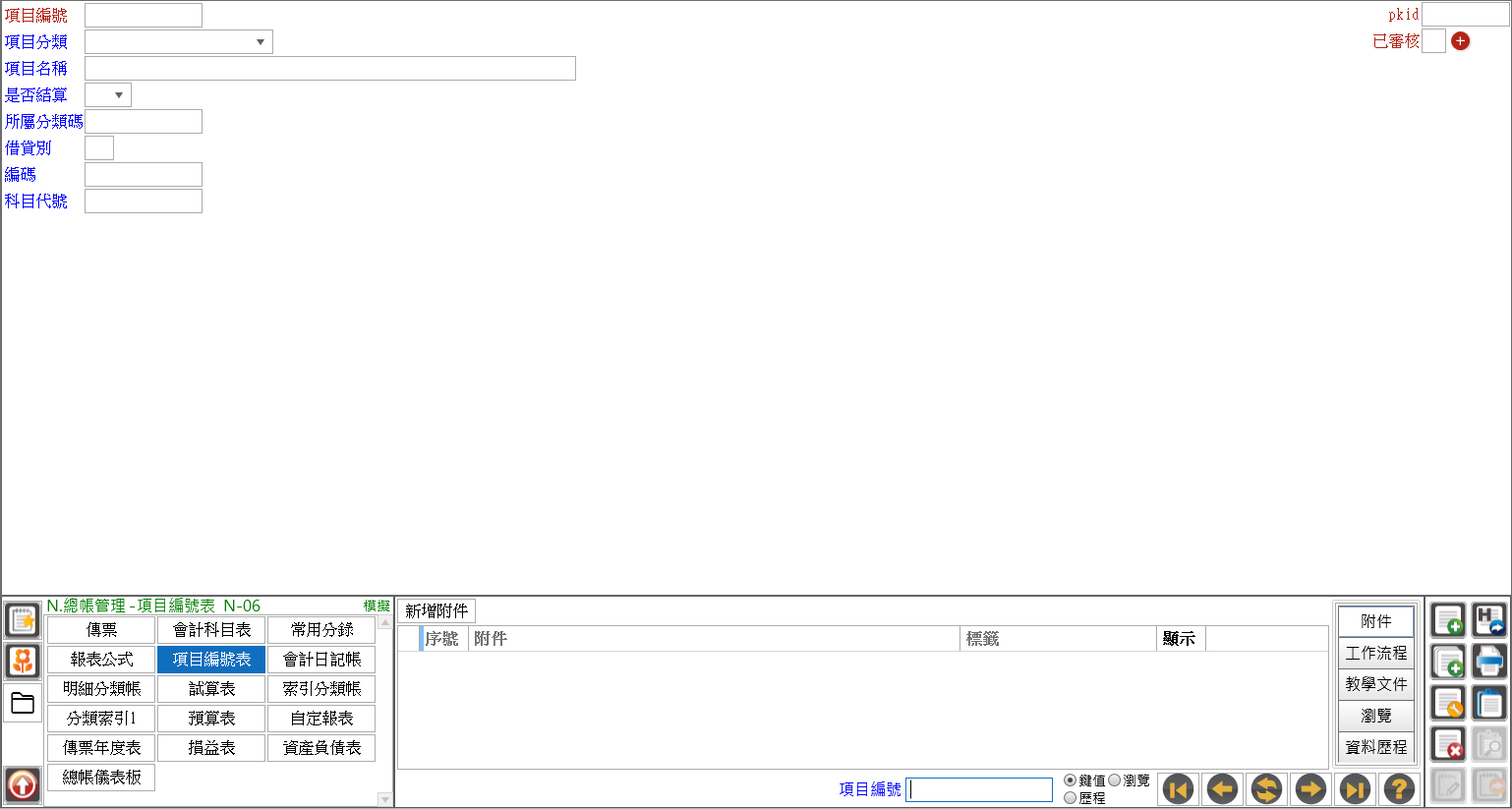The width and height of the screenshot is (1512, 809).
Task: Click the copy-record stacked pages plus icon
Action: [1448, 662]
